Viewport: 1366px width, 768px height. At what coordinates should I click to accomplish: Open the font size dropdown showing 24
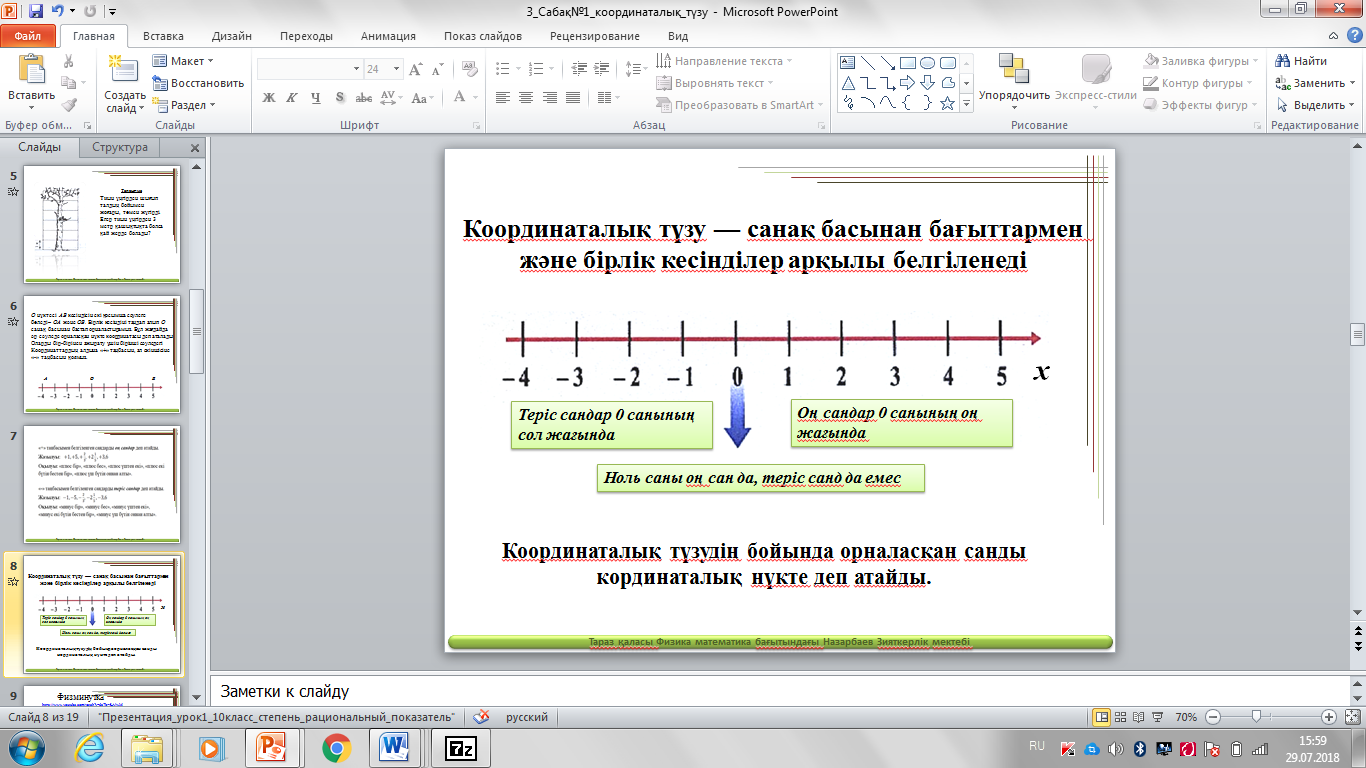pyautogui.click(x=396, y=69)
